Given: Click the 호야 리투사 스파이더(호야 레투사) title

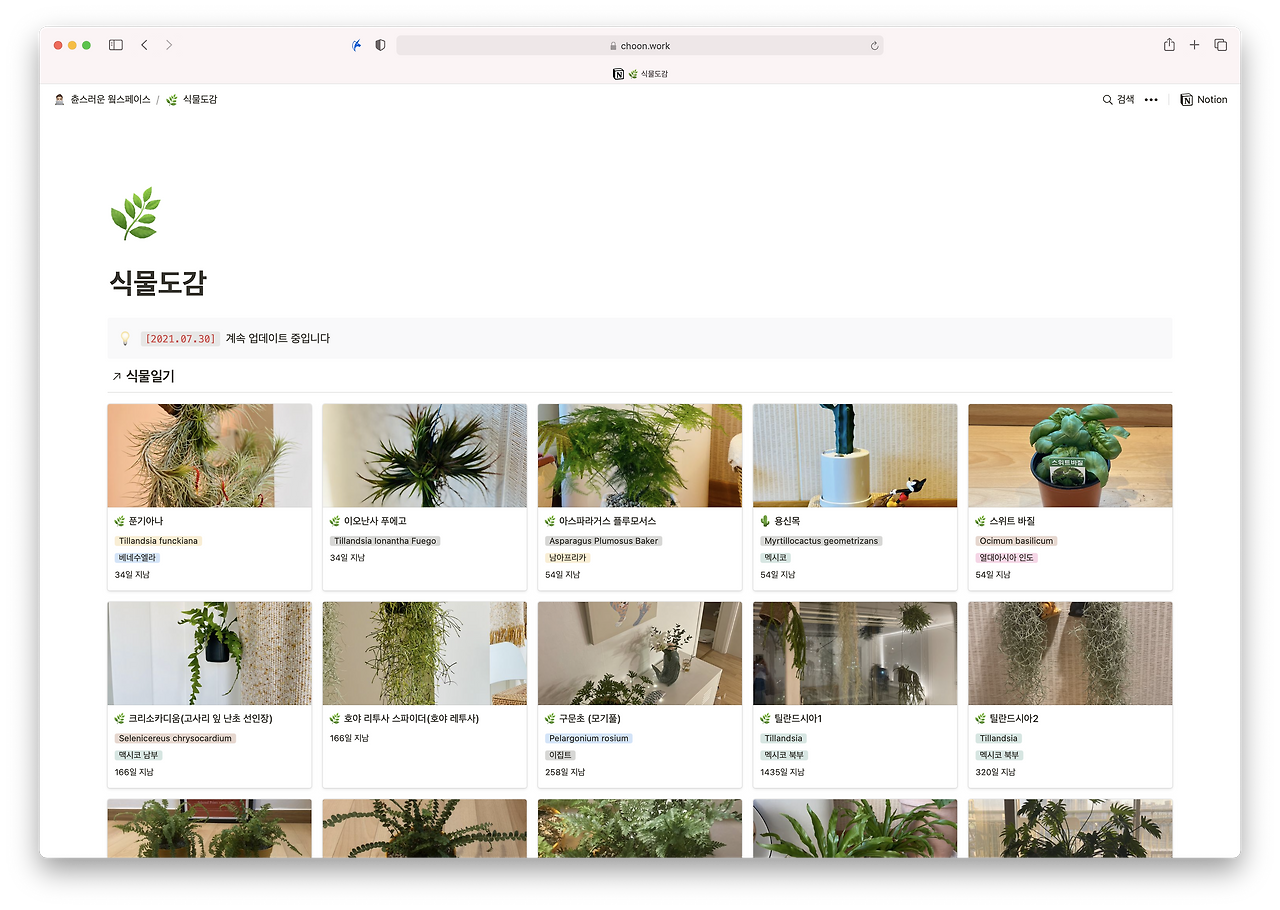Looking at the screenshot, I should (411, 719).
